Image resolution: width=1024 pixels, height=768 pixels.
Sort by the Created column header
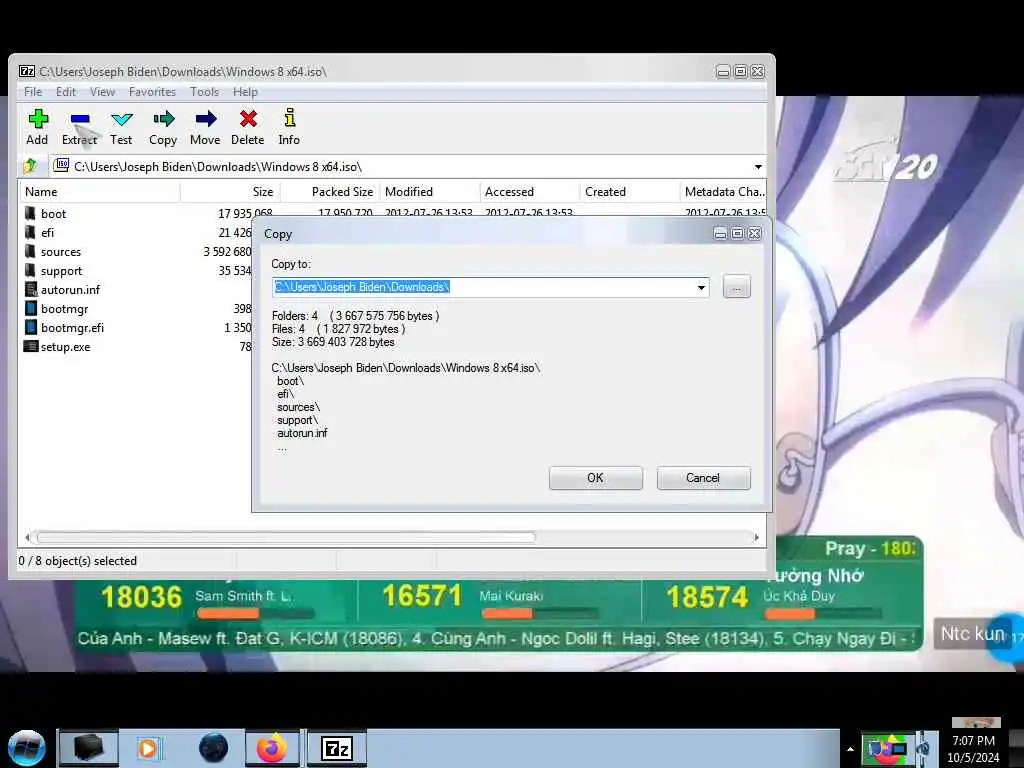(630, 192)
